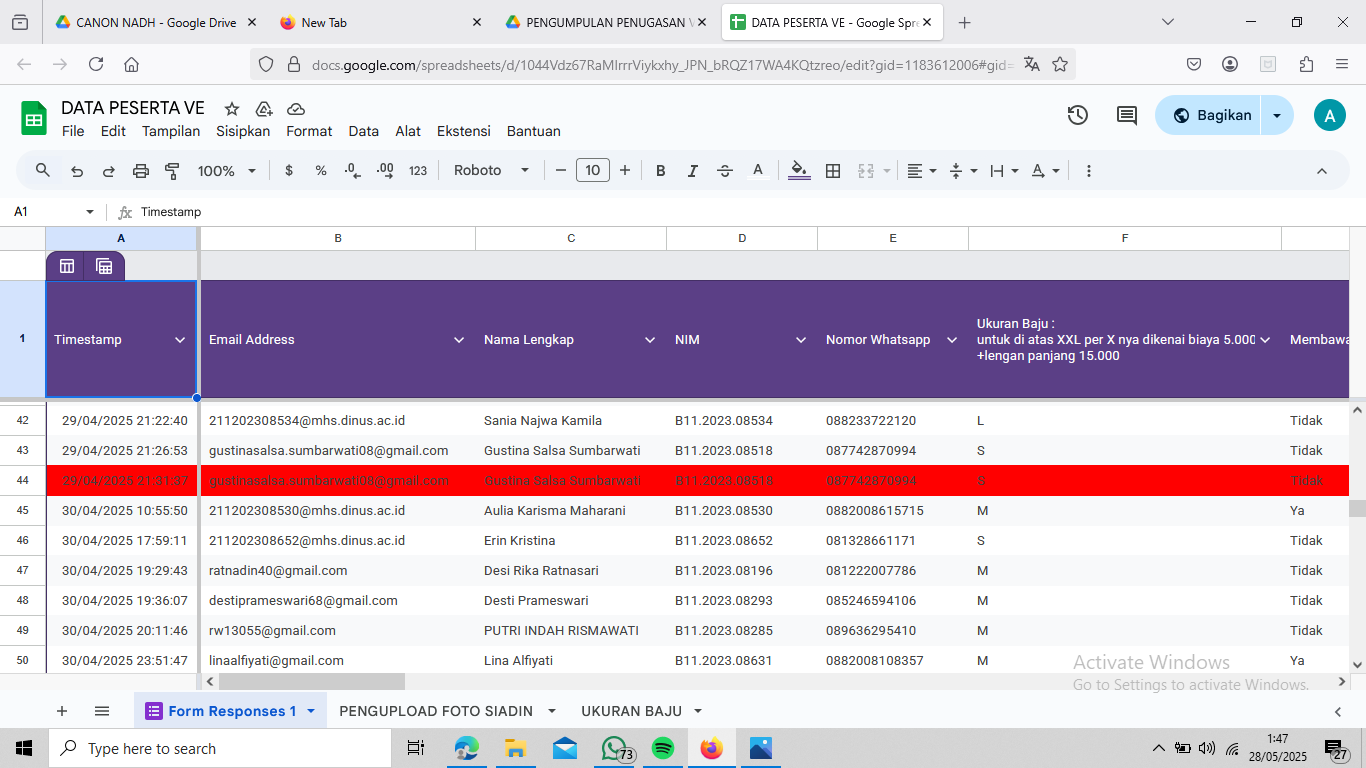Open the Google account avatar A
The width and height of the screenshot is (1366, 768).
1329,115
